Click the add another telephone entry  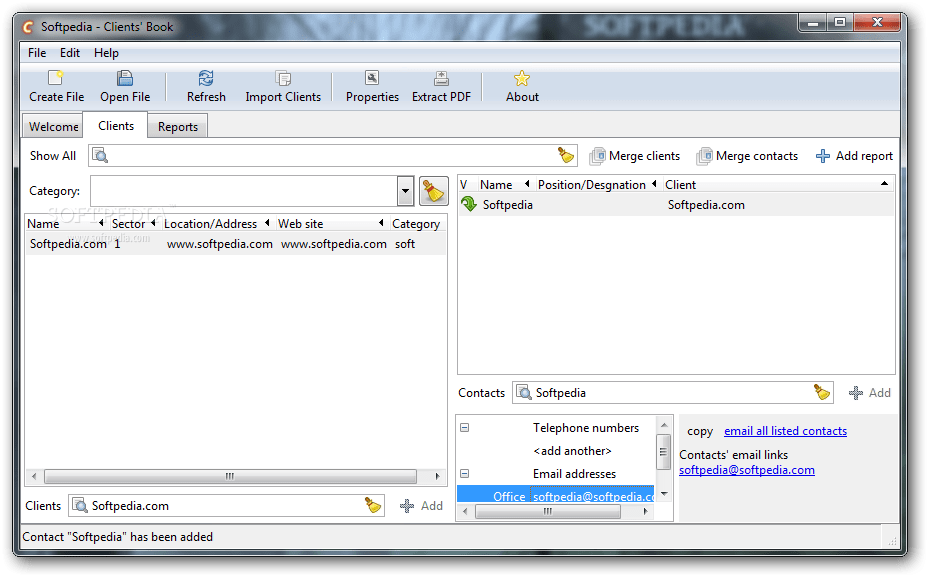tap(572, 451)
